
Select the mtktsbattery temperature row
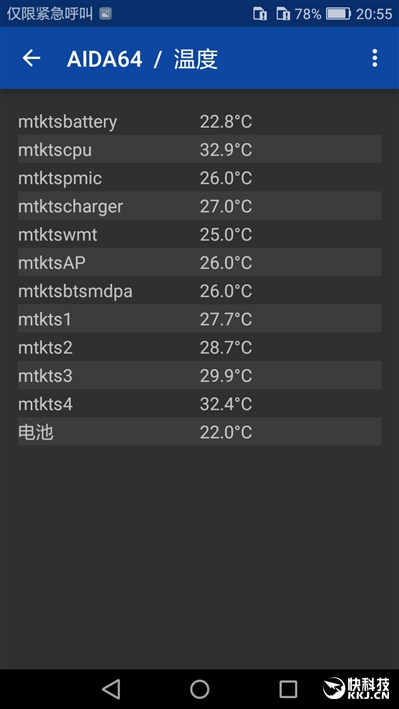point(200,121)
